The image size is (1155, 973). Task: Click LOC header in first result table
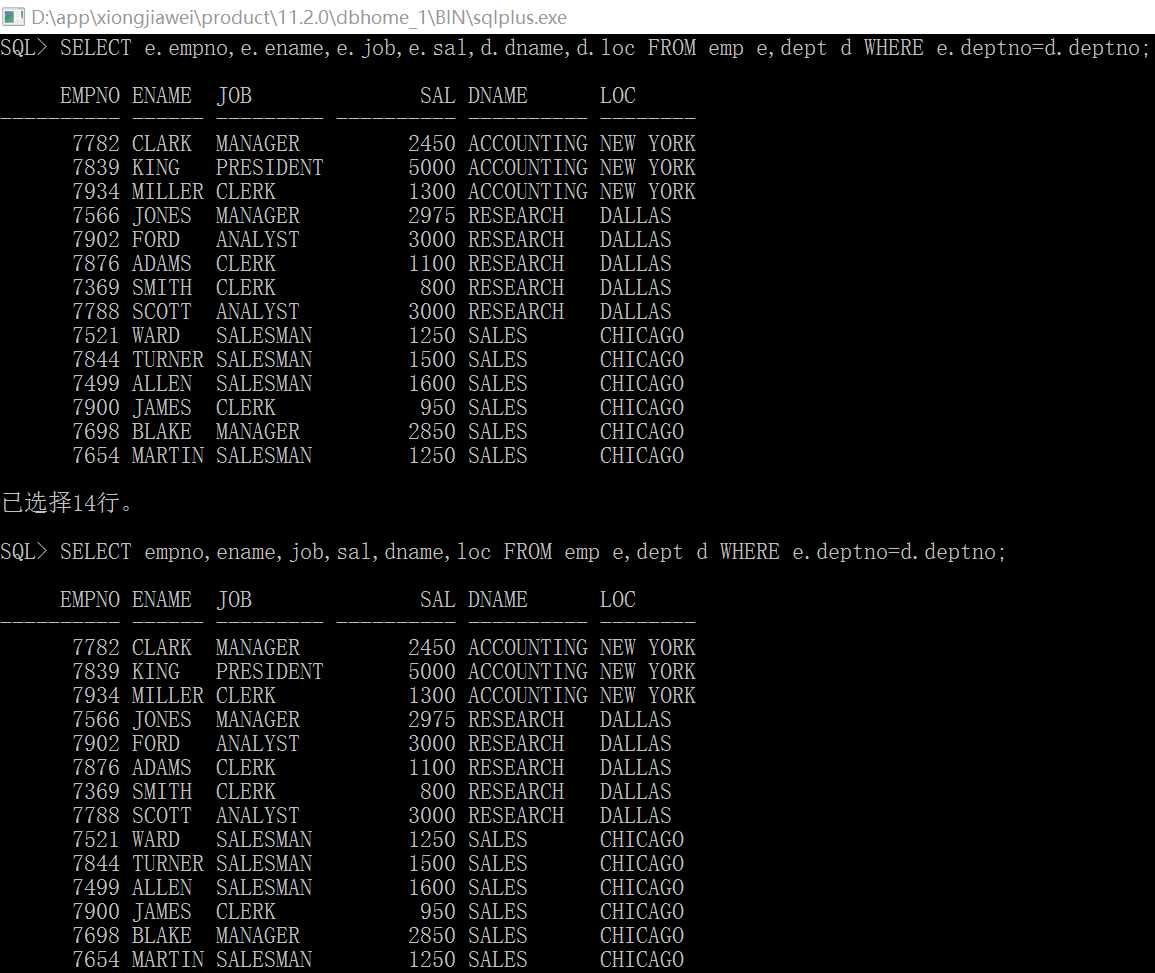click(x=618, y=96)
